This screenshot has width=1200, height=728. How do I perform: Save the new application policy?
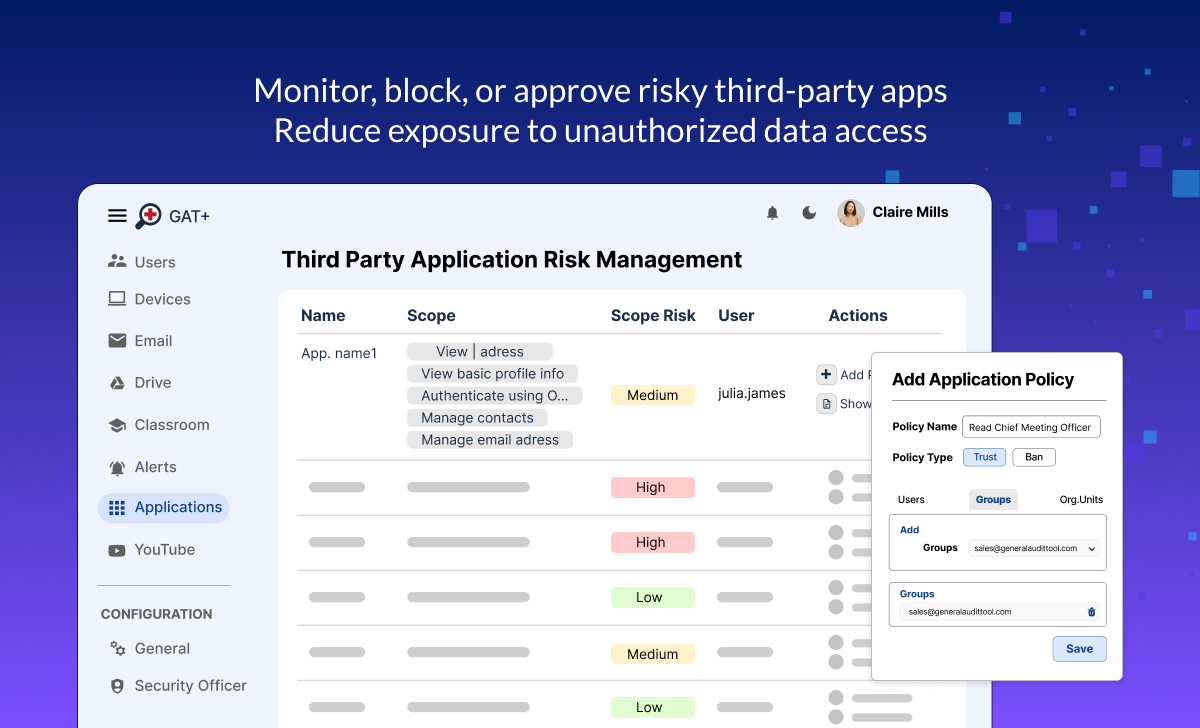click(1079, 648)
